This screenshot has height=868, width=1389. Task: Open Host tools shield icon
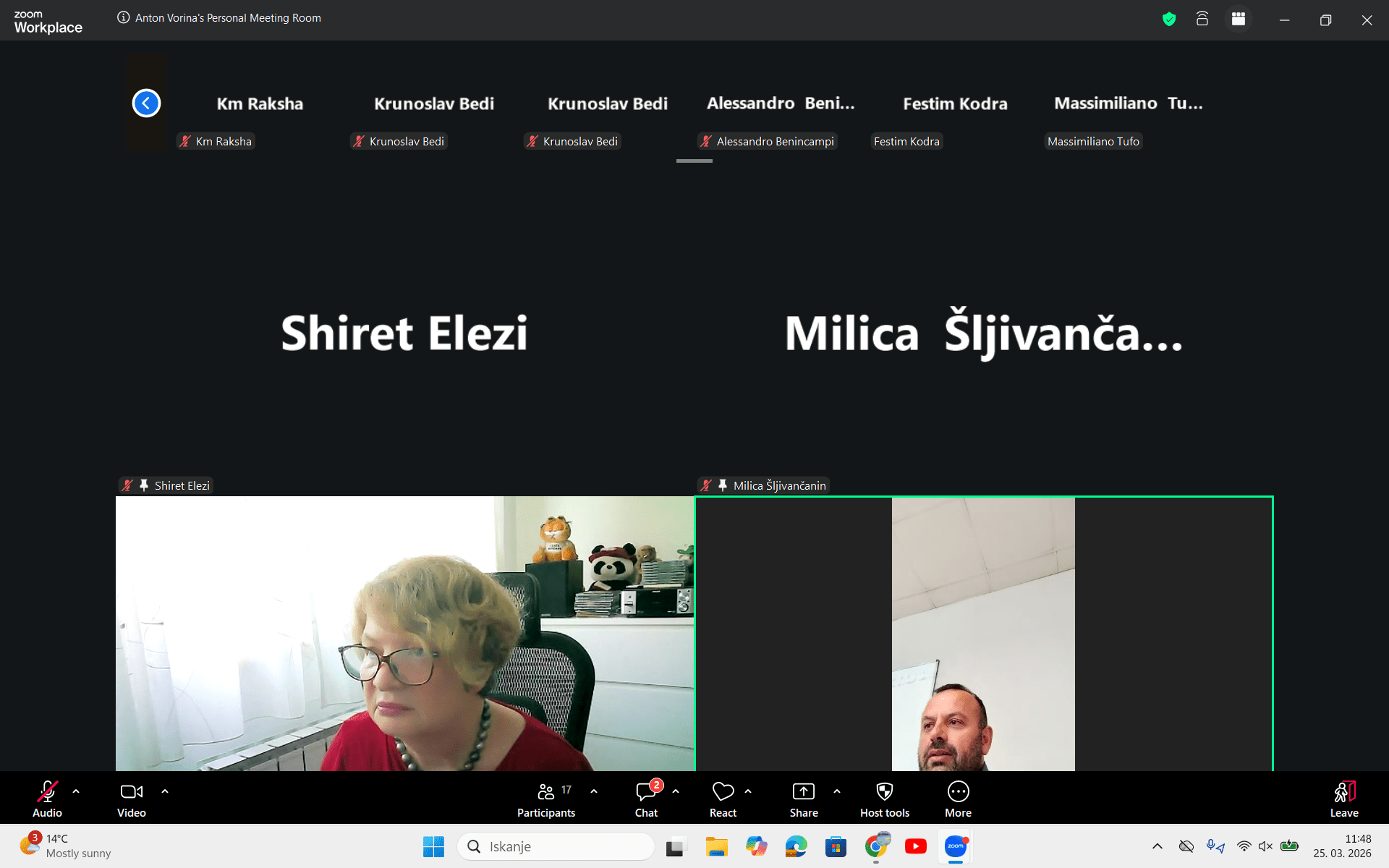point(884,792)
